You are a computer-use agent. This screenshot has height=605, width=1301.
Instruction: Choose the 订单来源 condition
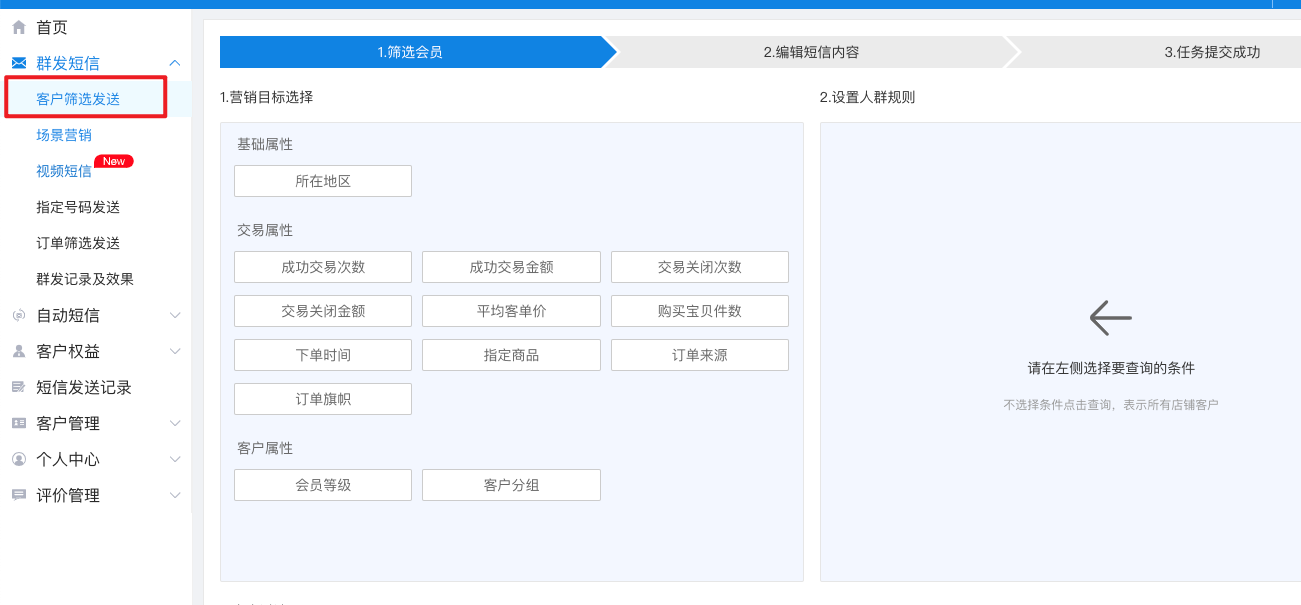[700, 355]
